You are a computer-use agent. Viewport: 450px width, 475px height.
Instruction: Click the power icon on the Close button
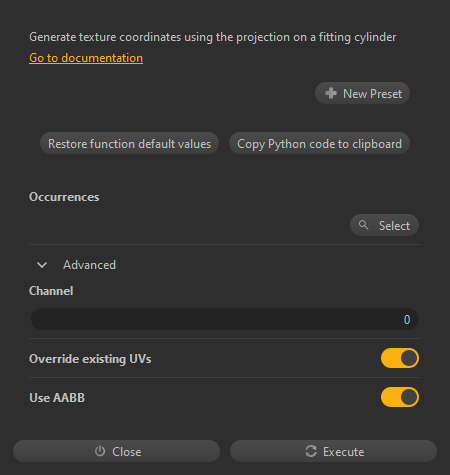click(100, 451)
